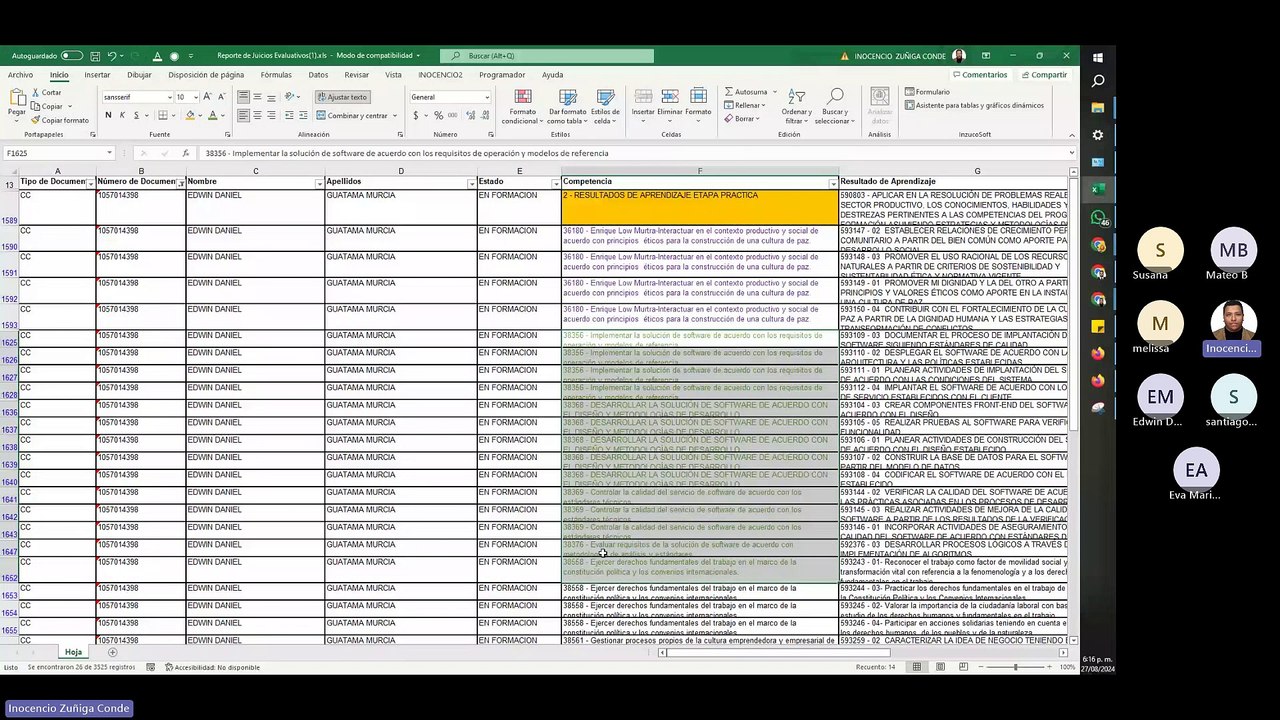Select the Hoja sheet tab
1280x720 pixels.
[73, 652]
